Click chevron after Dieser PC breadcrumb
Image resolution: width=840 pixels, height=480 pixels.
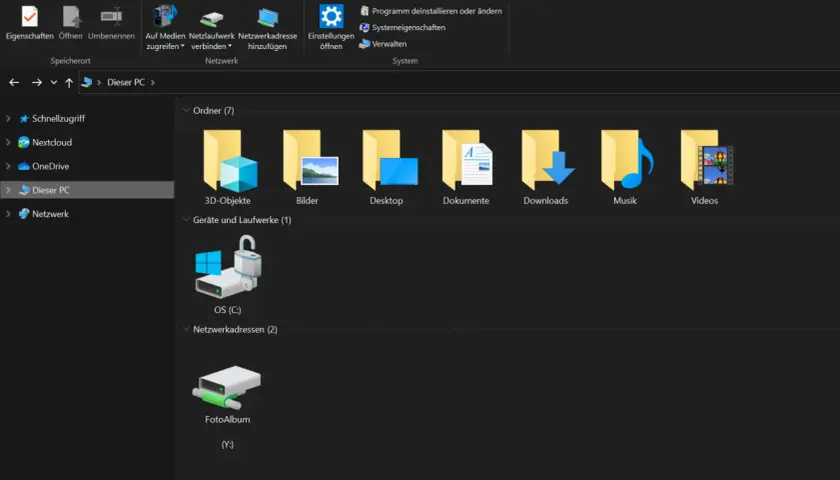pos(153,82)
